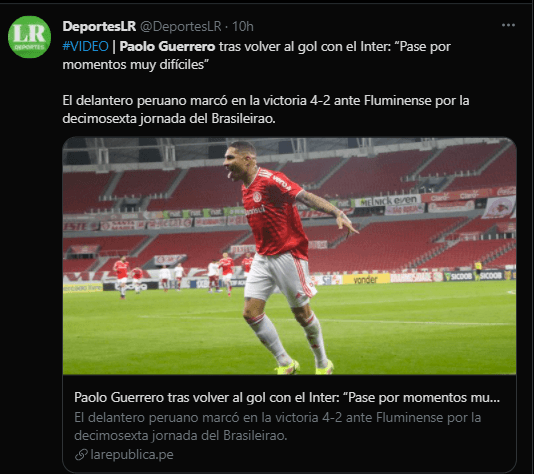Open the tweet via its 10h timestamp
Viewport: 534px width, 474px height.
point(243,26)
